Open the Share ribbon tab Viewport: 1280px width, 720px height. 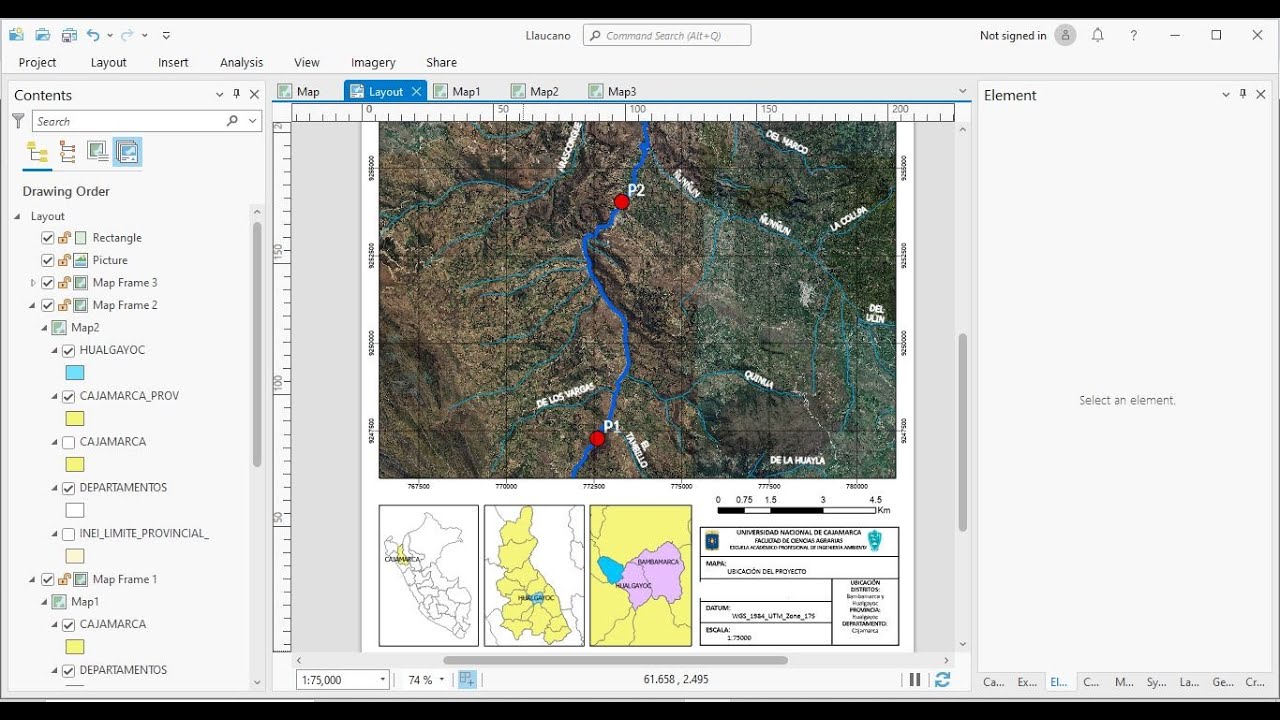point(441,62)
